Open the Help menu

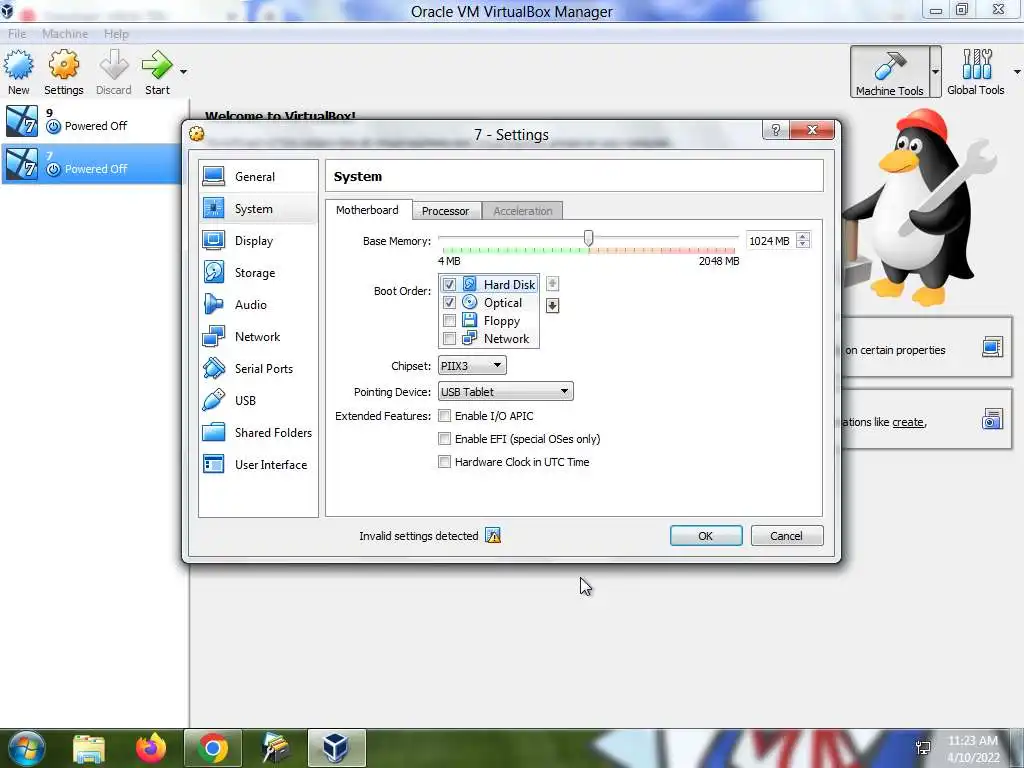pyautogui.click(x=116, y=33)
